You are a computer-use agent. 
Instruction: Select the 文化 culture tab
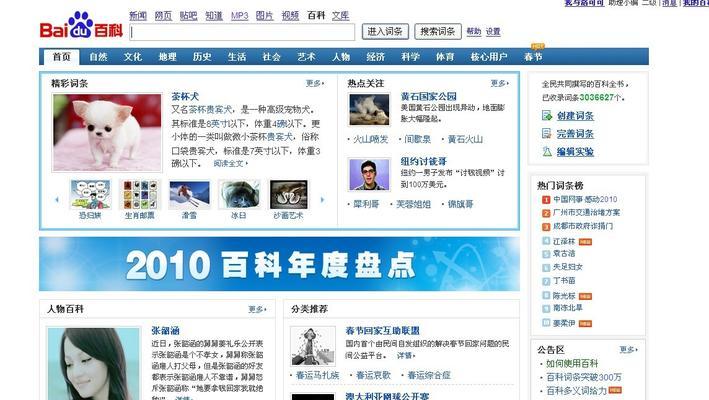133,57
